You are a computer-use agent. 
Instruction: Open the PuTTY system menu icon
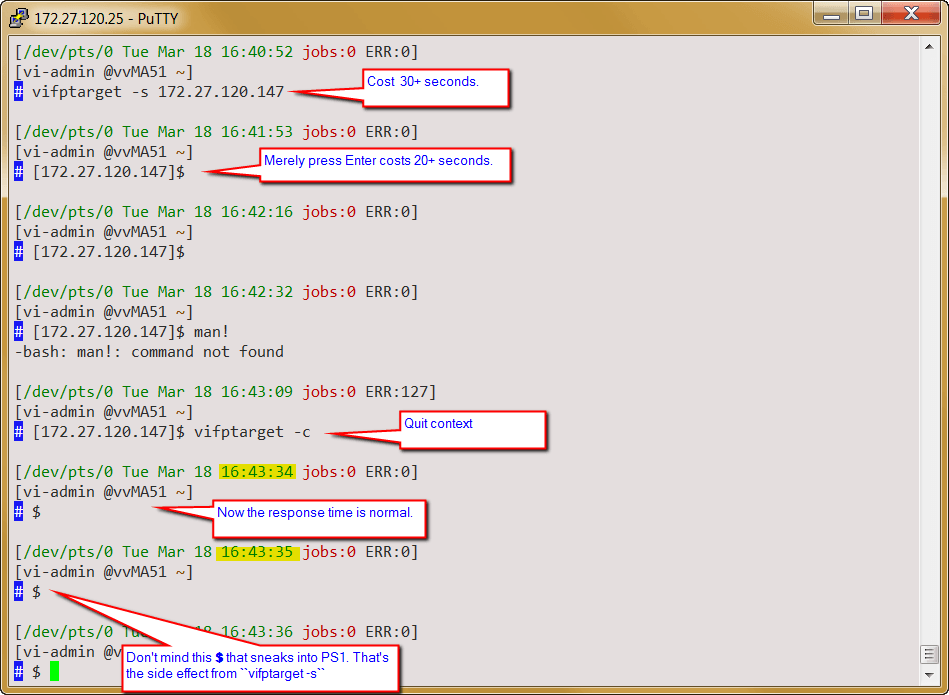tap(18, 15)
